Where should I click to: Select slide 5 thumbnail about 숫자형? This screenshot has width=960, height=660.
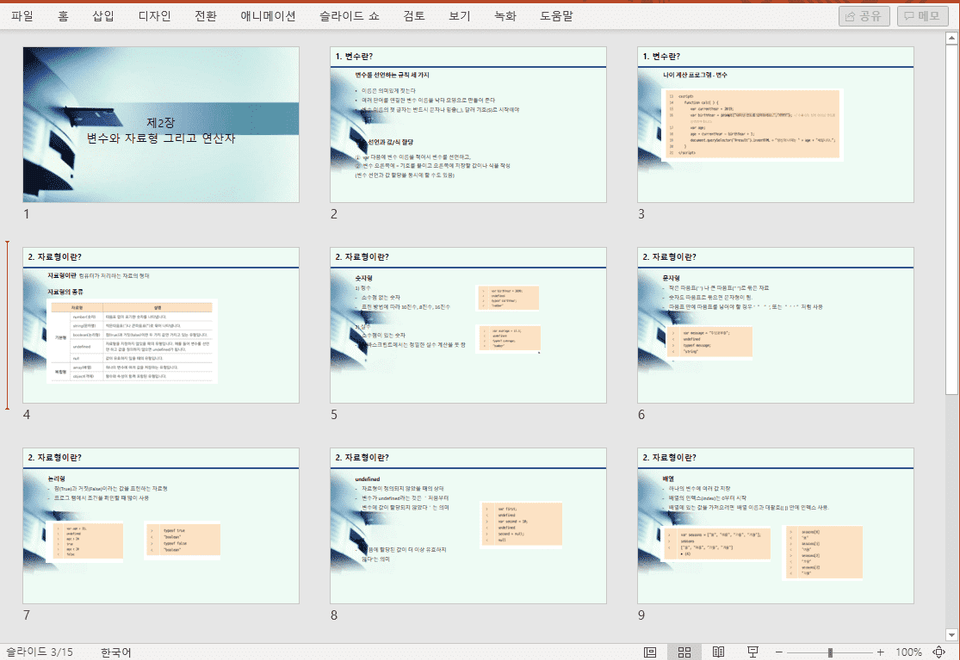point(468,325)
